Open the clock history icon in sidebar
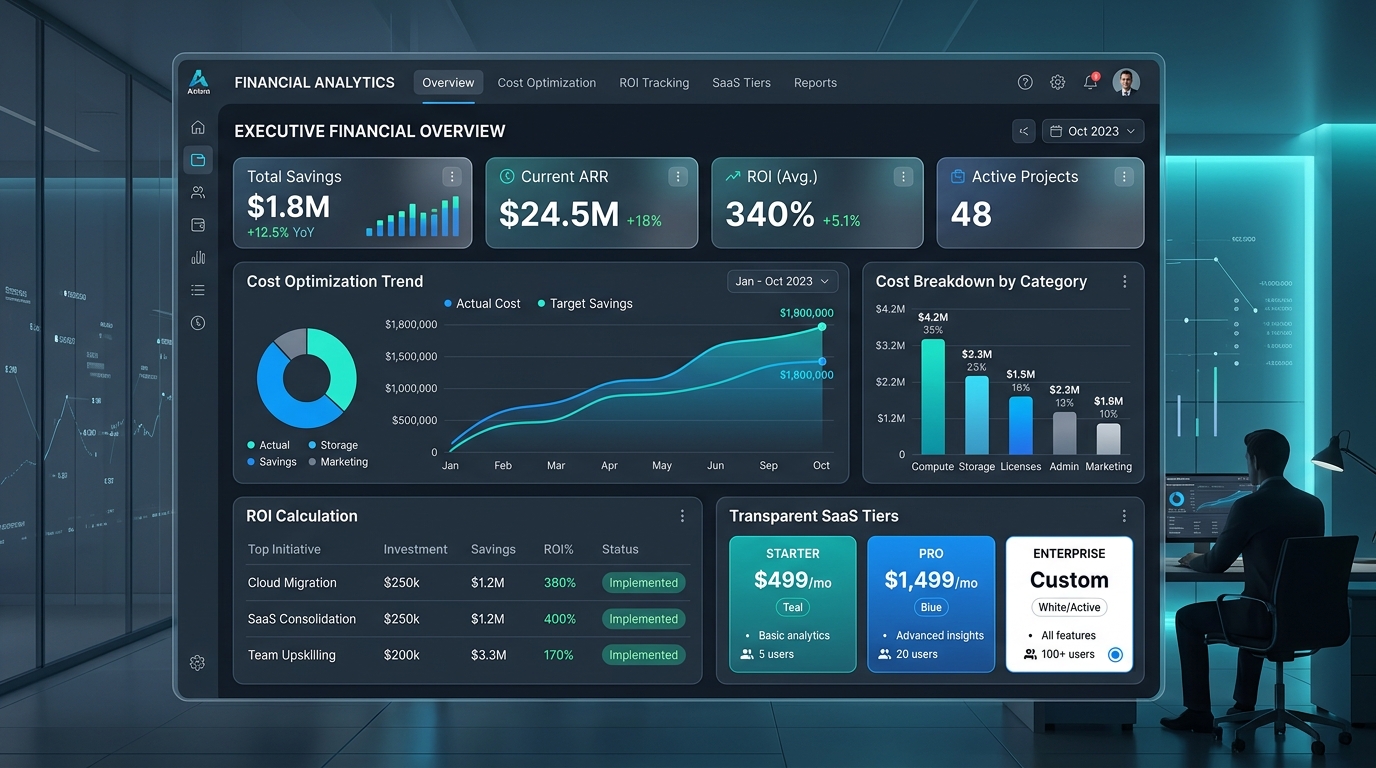The width and height of the screenshot is (1376, 768). [198, 322]
